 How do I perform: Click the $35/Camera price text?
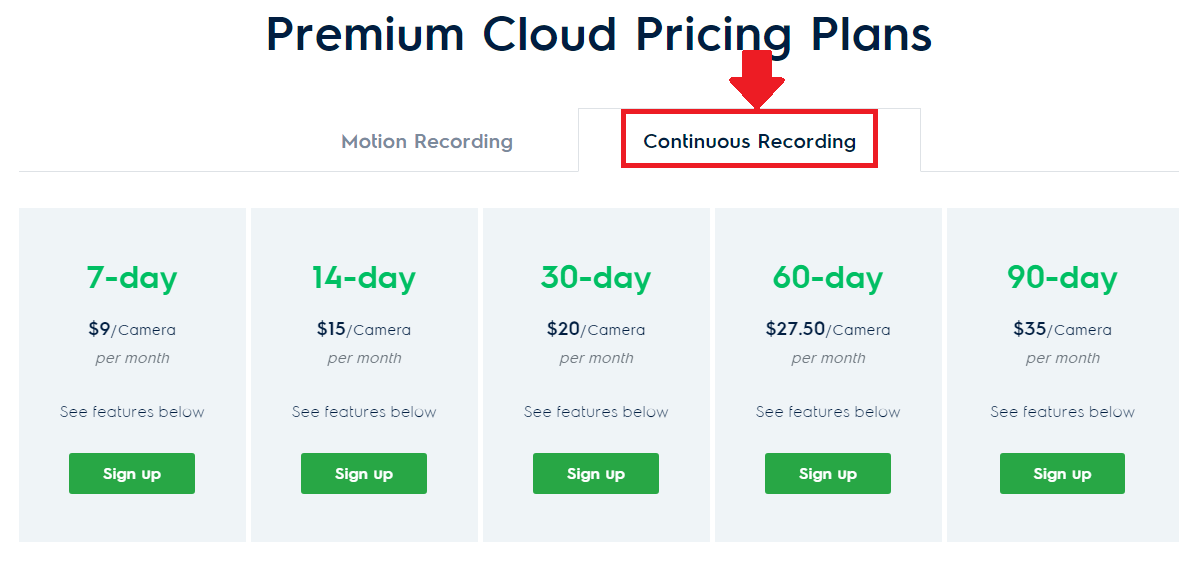[x=1062, y=329]
